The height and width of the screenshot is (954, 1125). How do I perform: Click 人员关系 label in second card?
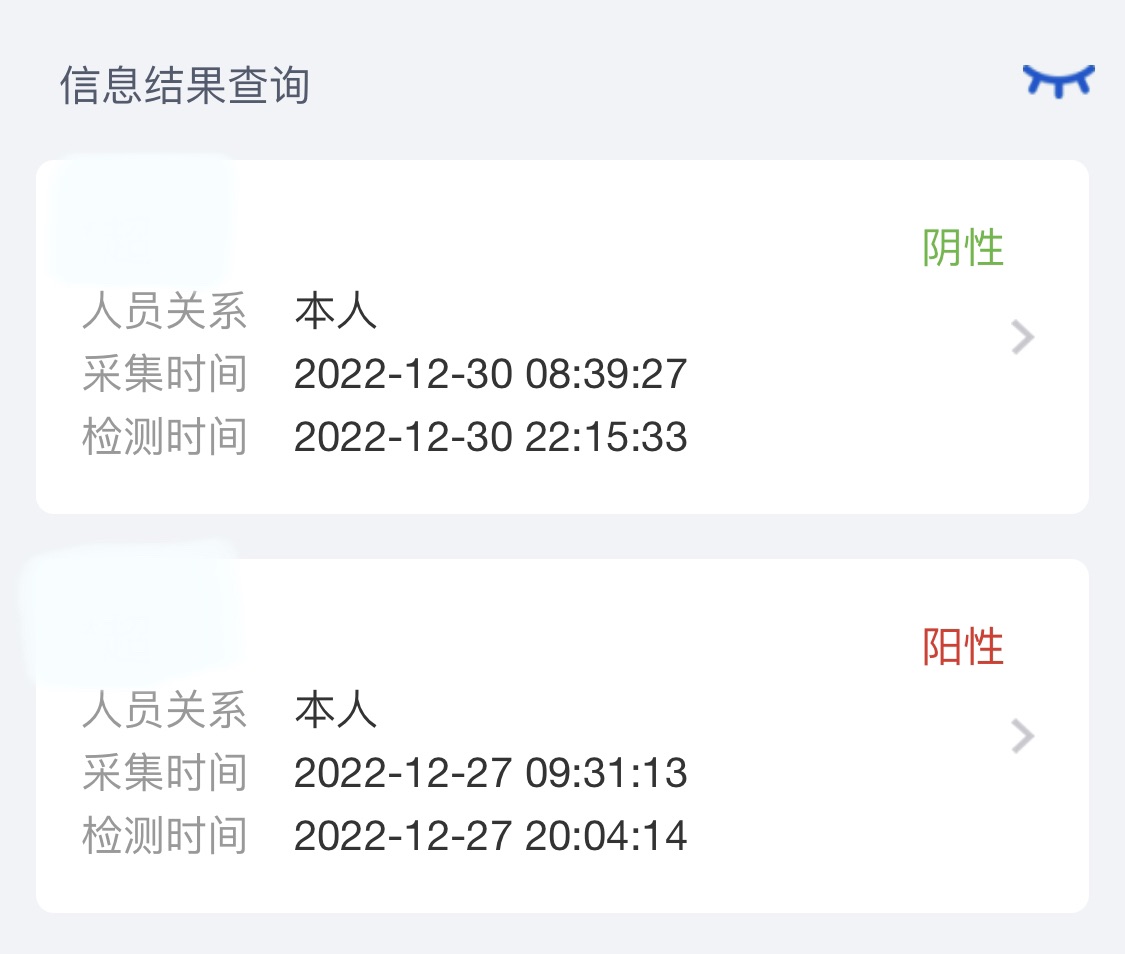(x=165, y=711)
